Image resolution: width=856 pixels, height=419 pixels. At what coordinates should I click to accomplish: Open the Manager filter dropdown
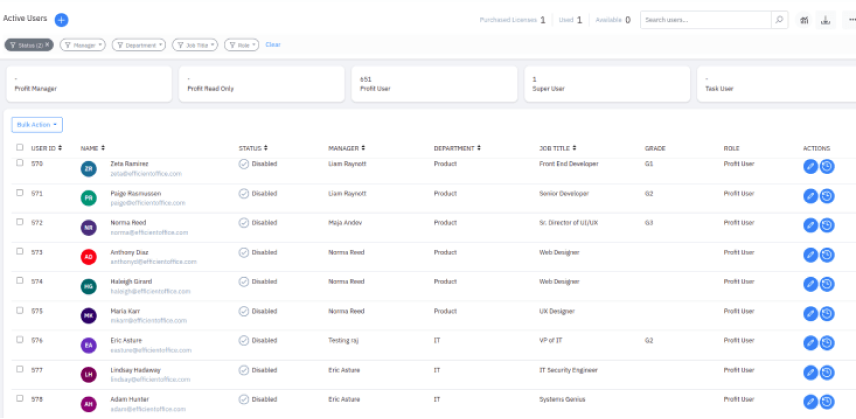82,45
